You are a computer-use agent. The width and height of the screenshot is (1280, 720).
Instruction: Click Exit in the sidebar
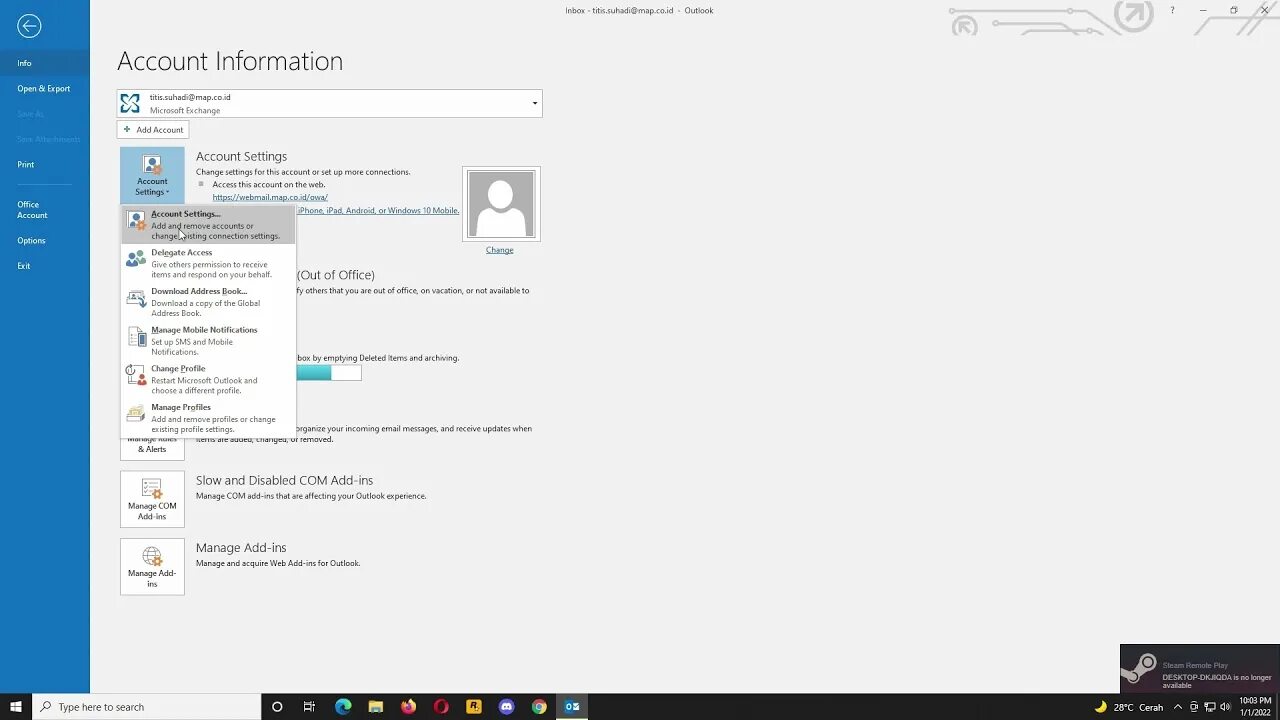44,266
